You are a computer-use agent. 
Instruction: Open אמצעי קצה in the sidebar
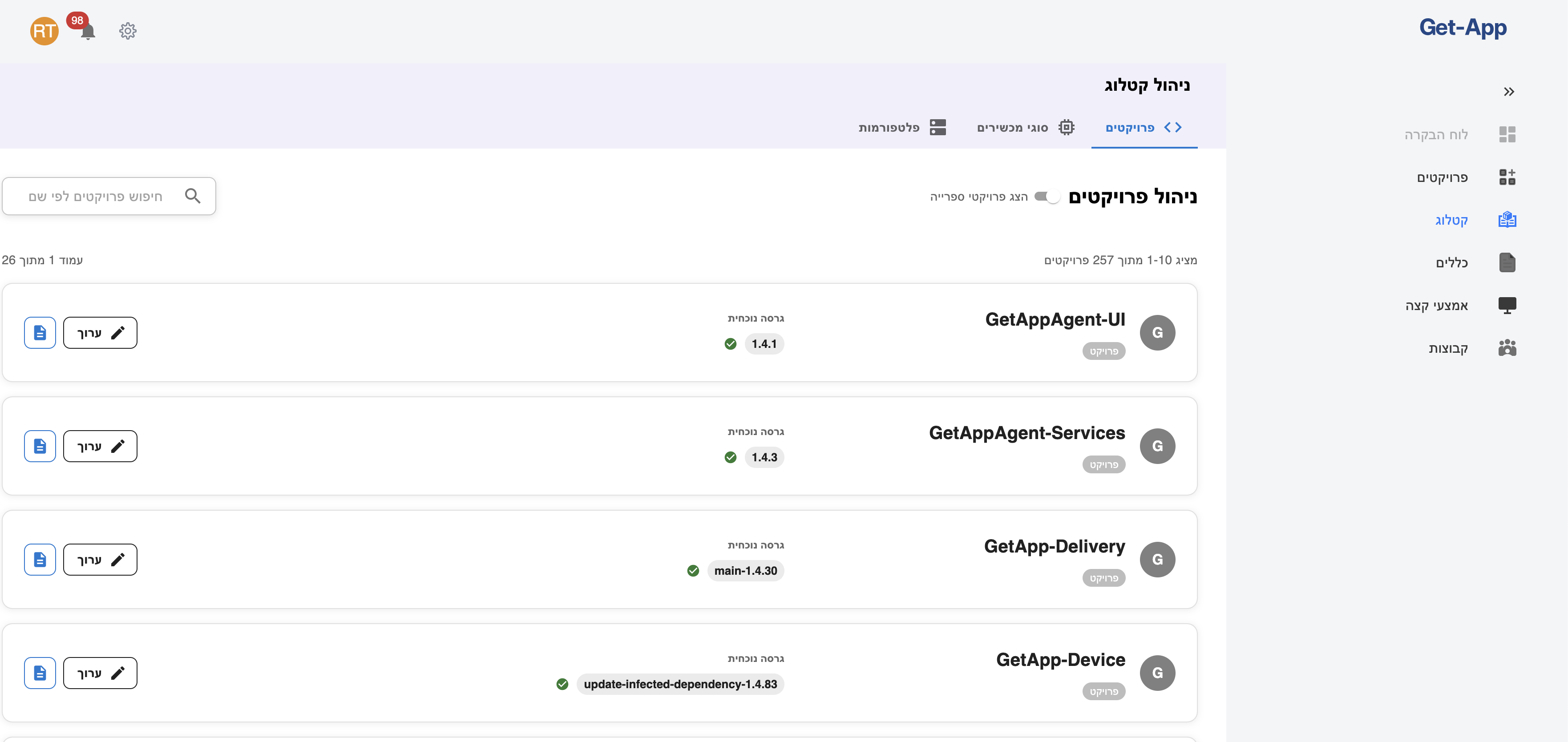tap(1437, 305)
